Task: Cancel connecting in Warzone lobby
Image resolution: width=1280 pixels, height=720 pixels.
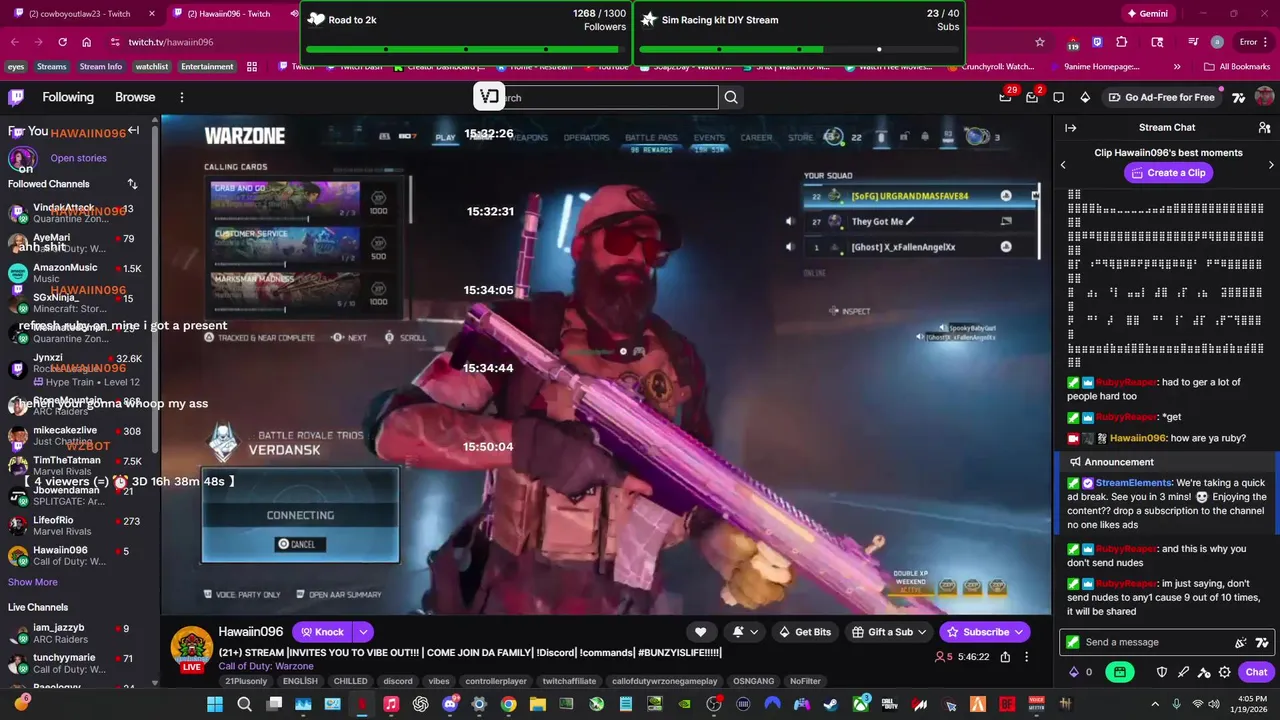Action: tap(300, 545)
